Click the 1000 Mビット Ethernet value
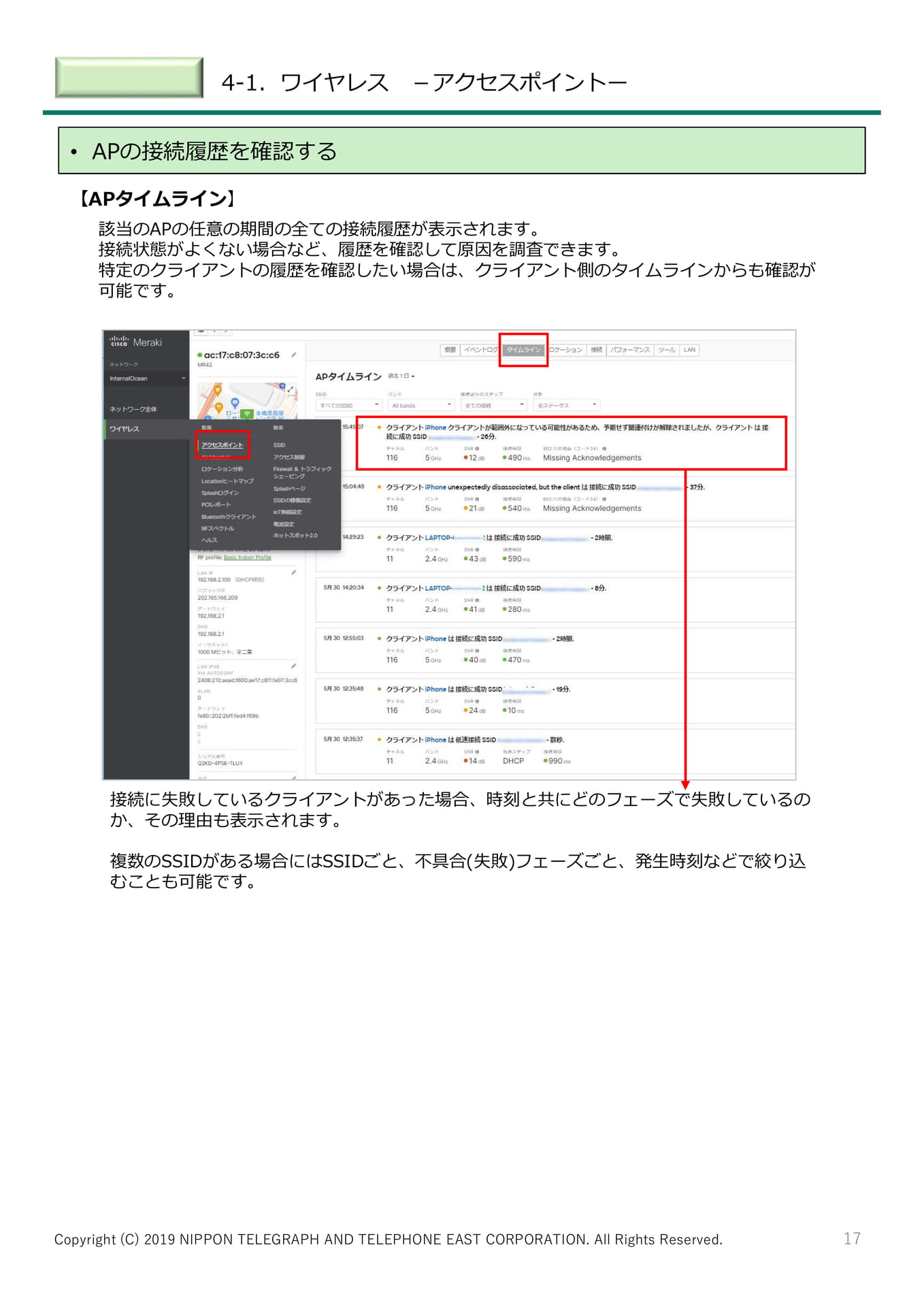The width and height of the screenshot is (924, 1307). pos(225,652)
